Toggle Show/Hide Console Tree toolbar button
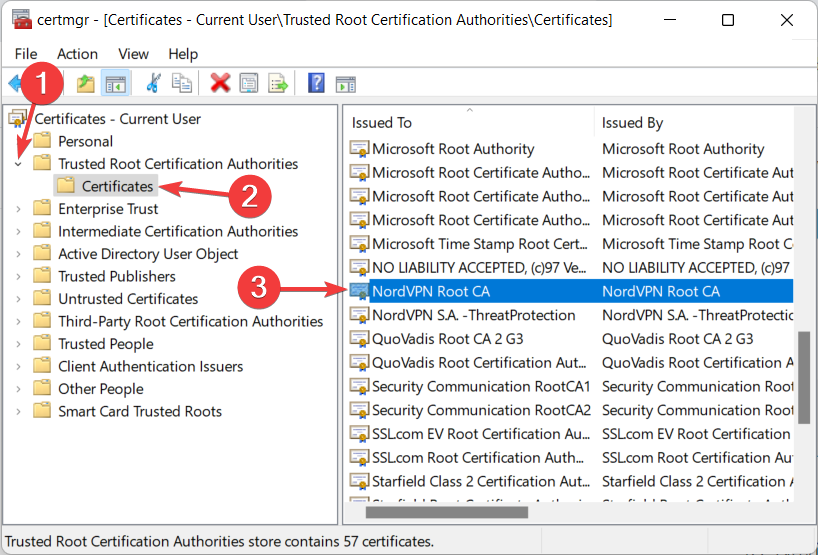Viewport: 818px width, 555px height. (115, 83)
